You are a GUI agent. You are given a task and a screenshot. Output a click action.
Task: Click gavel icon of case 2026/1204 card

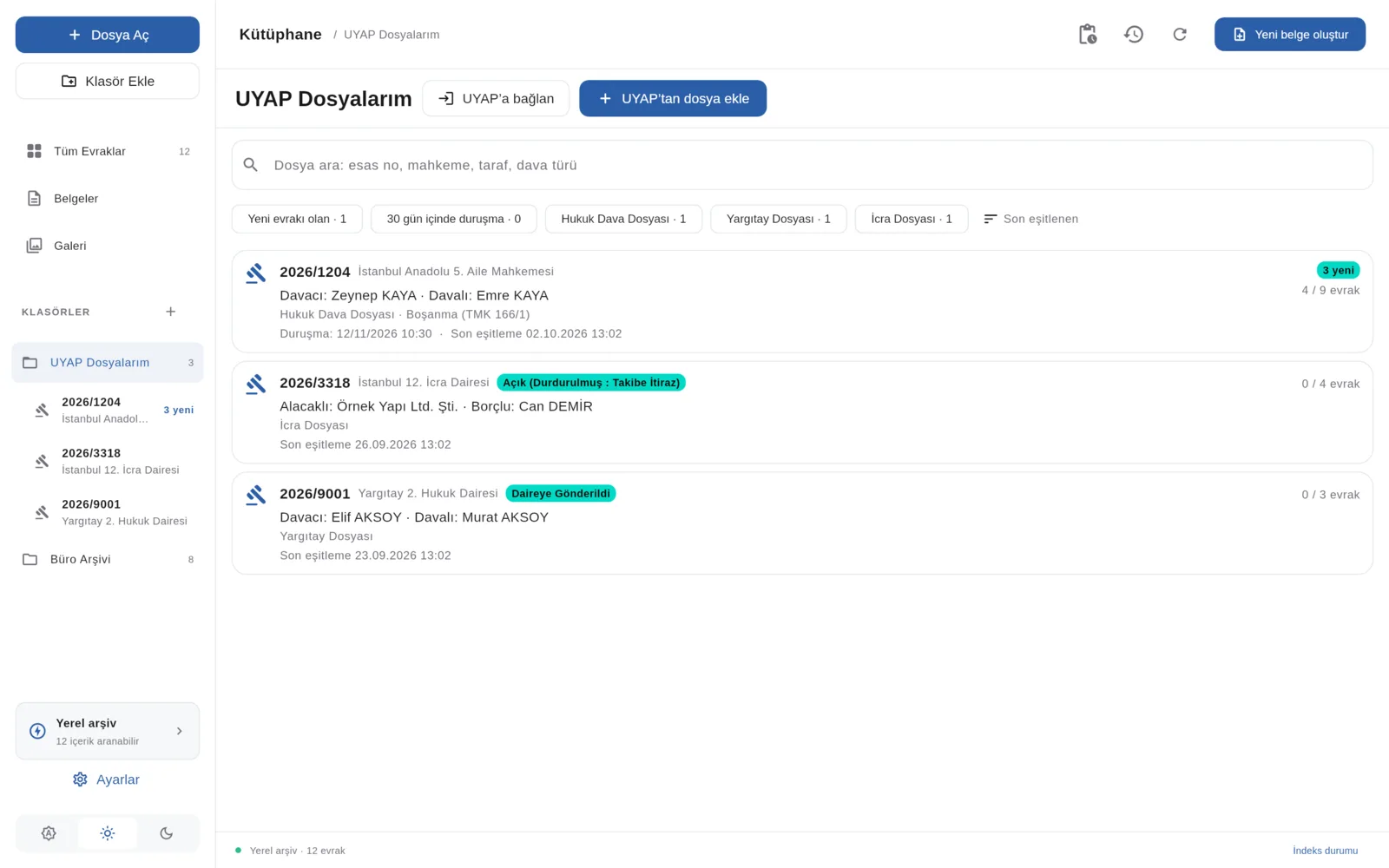[x=255, y=273]
